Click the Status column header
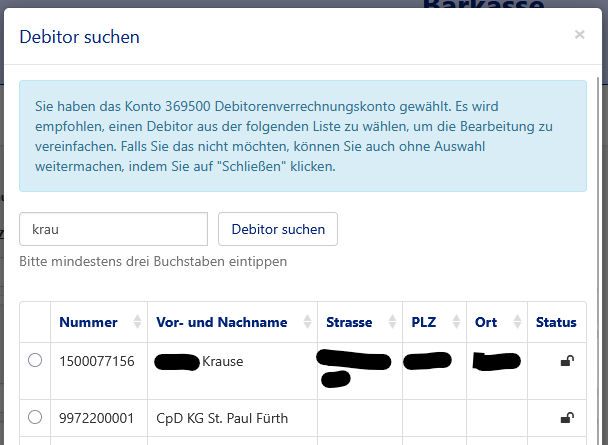 point(556,322)
